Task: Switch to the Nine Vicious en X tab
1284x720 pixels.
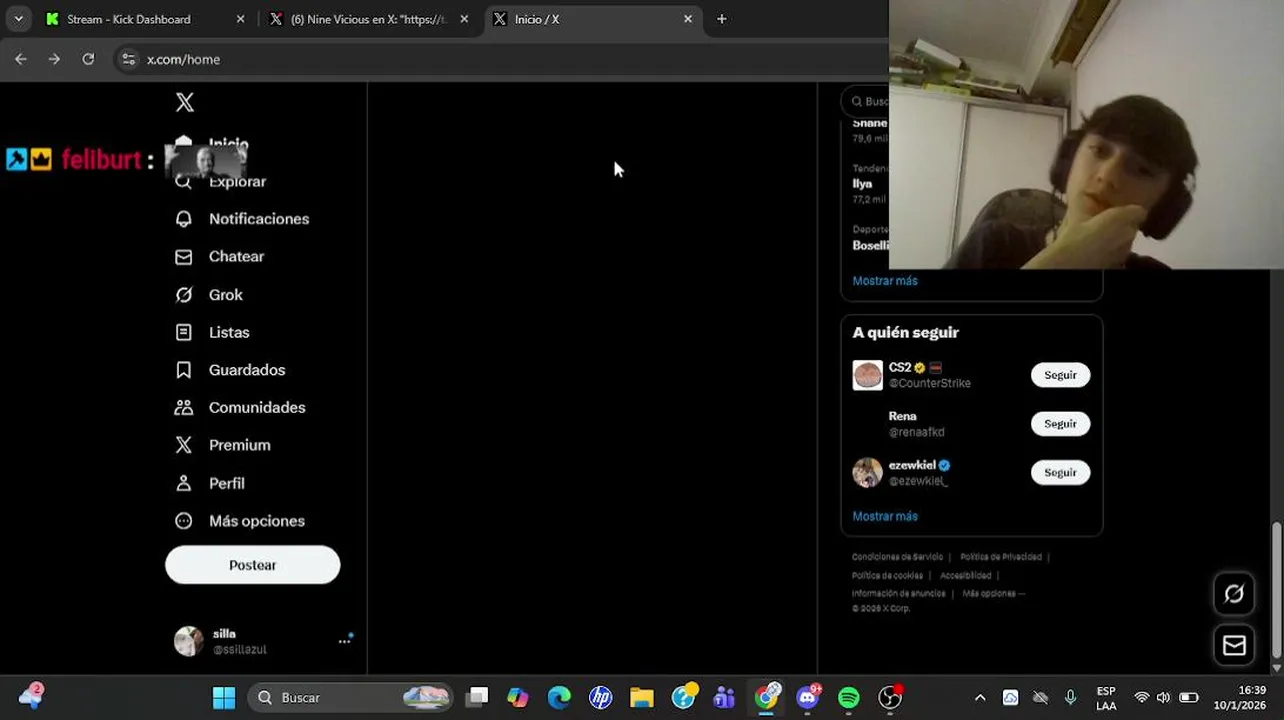Action: 368,19
